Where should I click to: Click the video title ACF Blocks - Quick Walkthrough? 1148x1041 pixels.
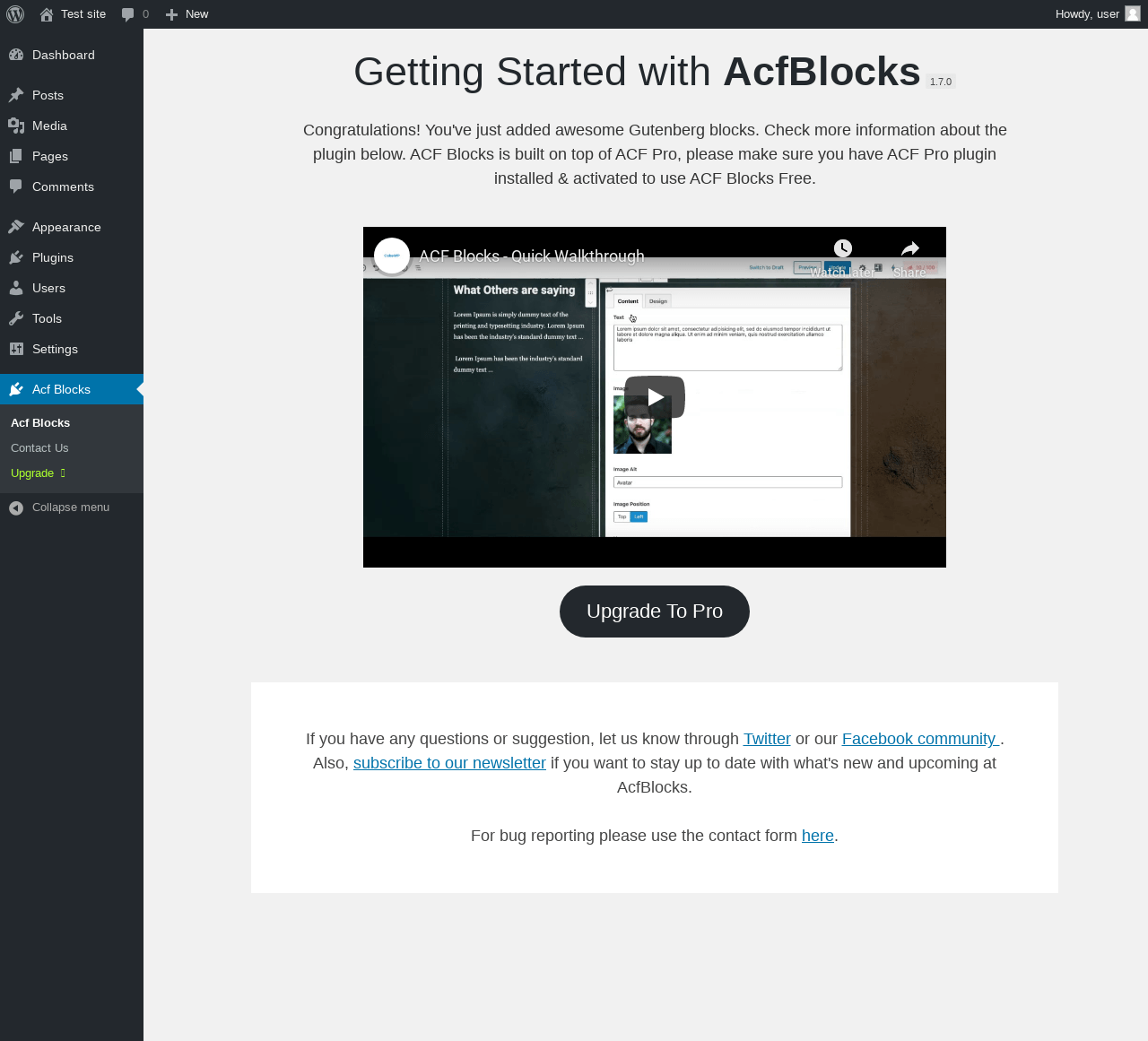pyautogui.click(x=532, y=256)
